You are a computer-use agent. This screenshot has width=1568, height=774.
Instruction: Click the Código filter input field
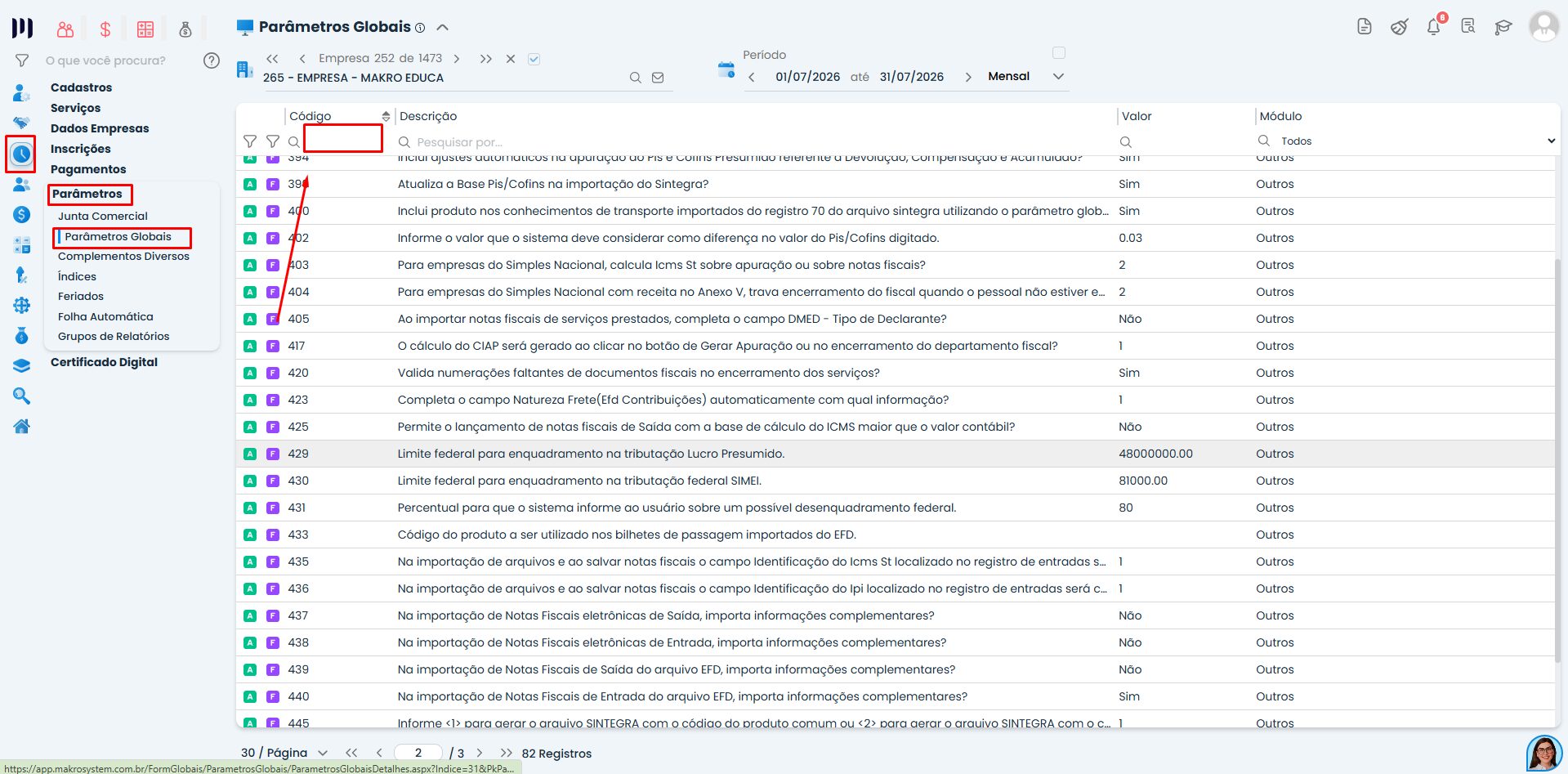[343, 138]
